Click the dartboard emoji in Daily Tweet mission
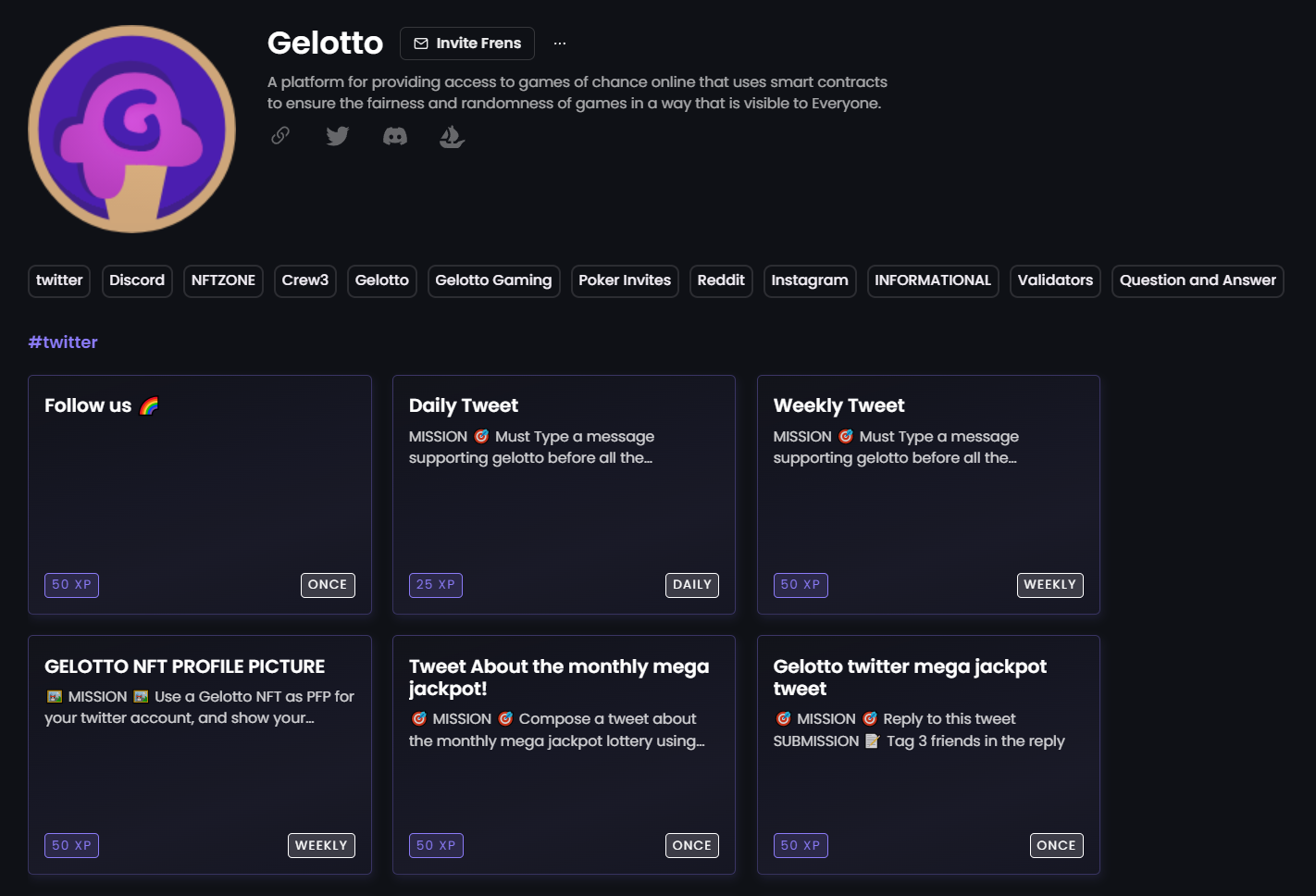 coord(481,435)
